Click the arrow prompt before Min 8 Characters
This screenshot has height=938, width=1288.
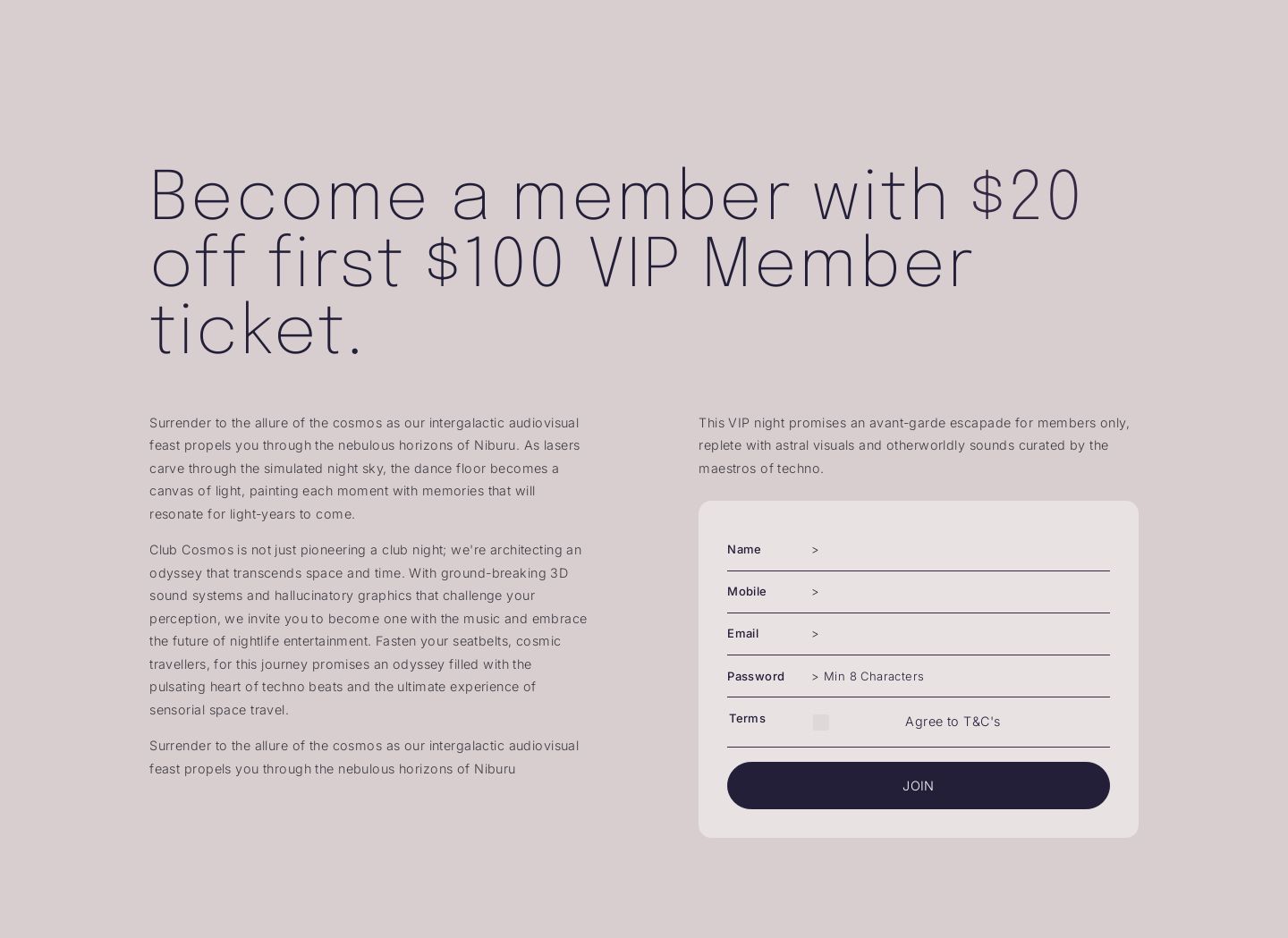815,677
